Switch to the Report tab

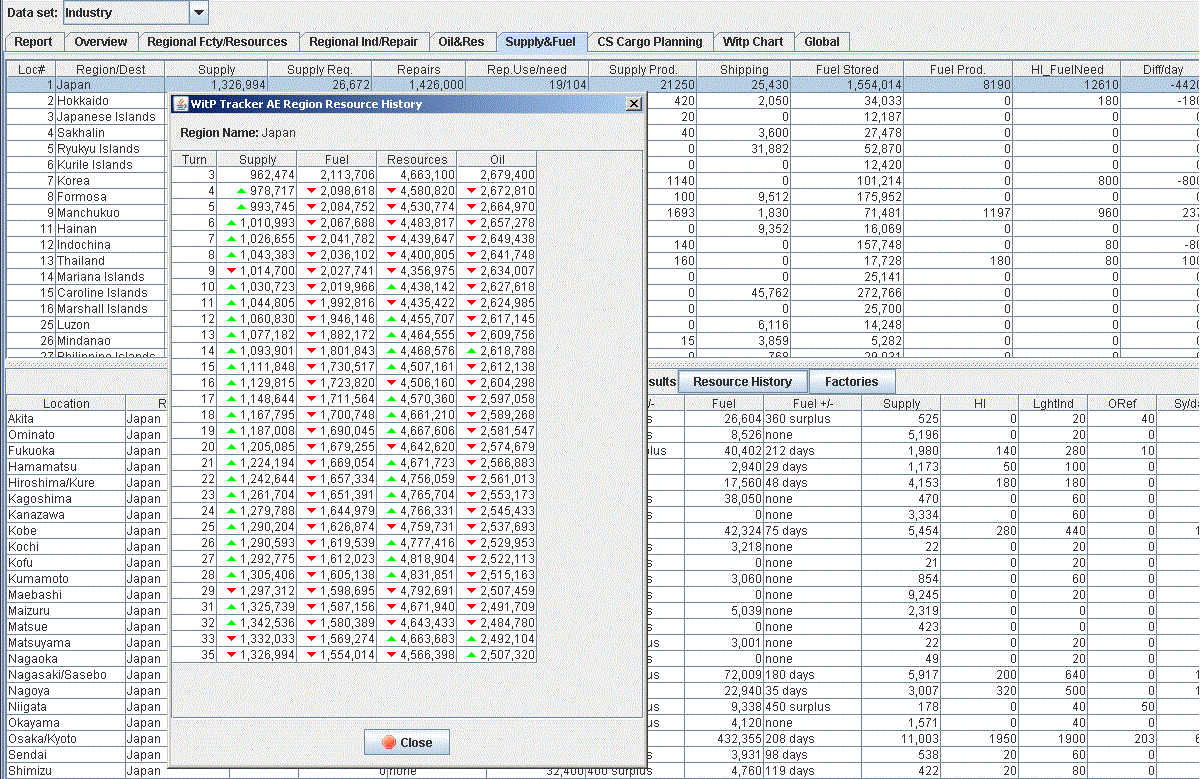(33, 42)
